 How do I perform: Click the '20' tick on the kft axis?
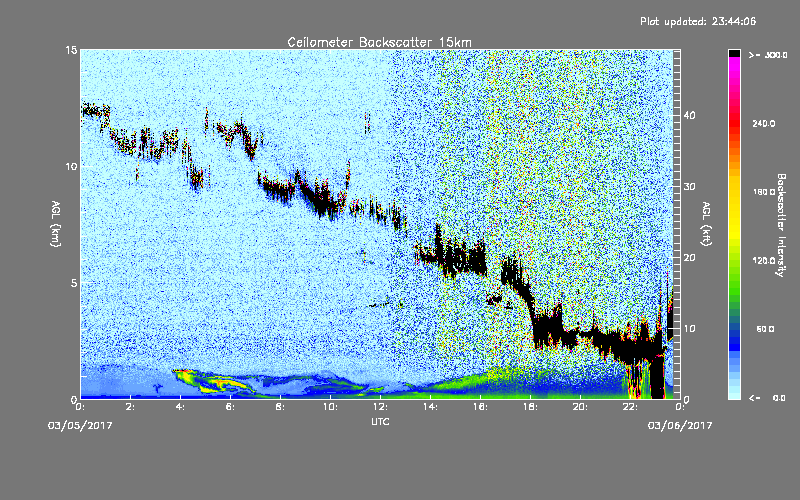[x=689, y=258]
